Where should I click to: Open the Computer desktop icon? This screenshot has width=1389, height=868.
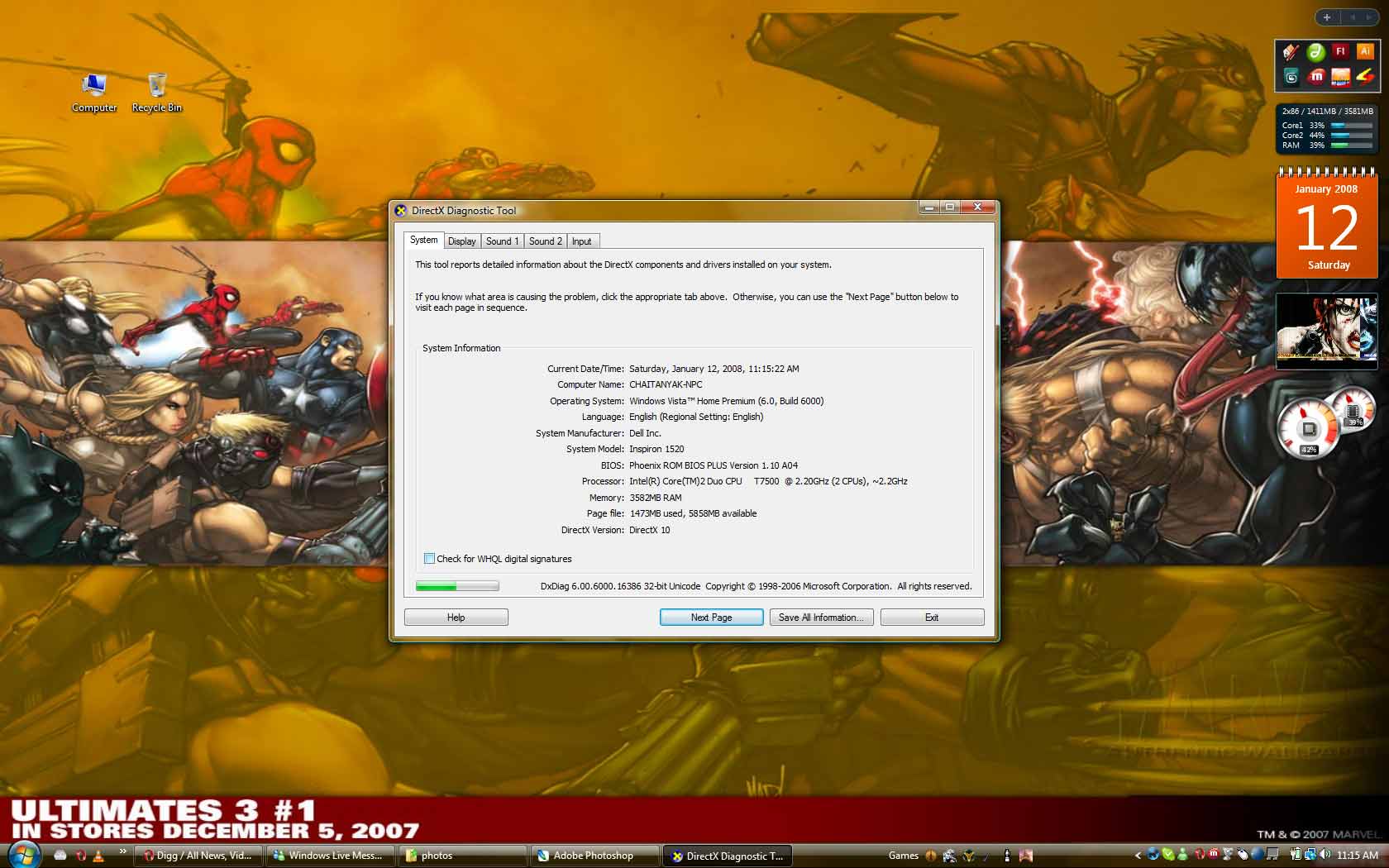point(93,93)
